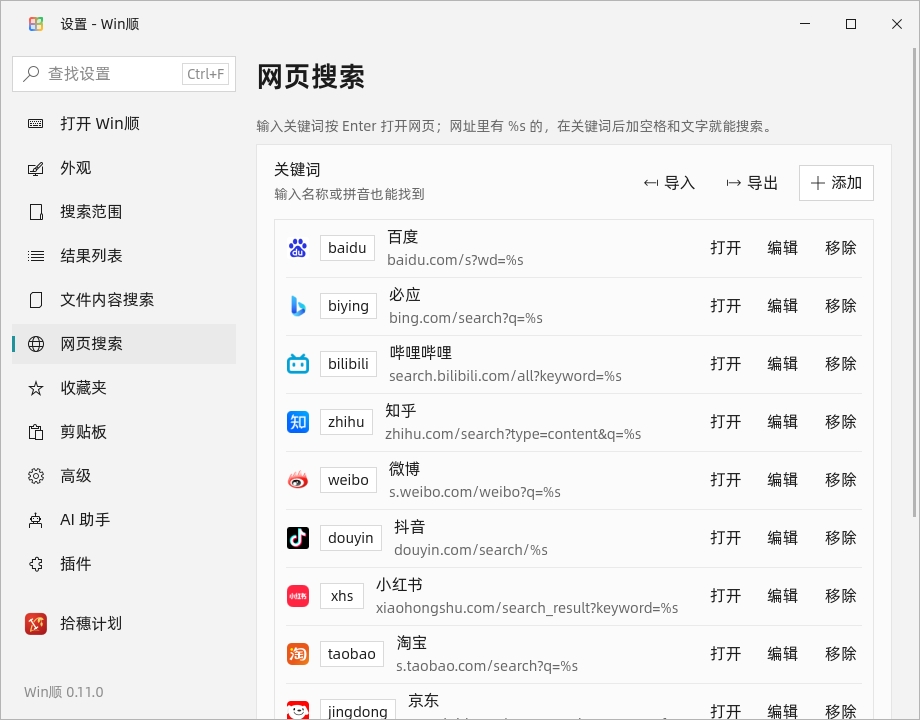The height and width of the screenshot is (720, 920).
Task: Click the zhihu keyword tag
Action: coord(346,422)
